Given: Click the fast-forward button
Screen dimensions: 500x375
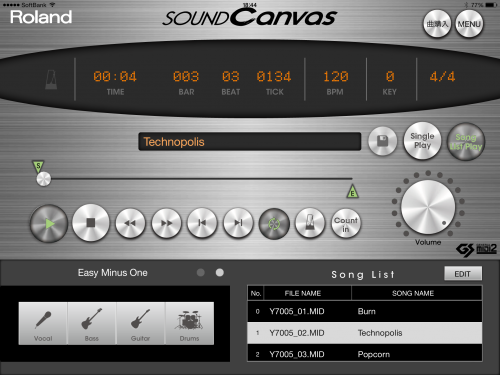Looking at the screenshot, I should [x=166, y=223].
